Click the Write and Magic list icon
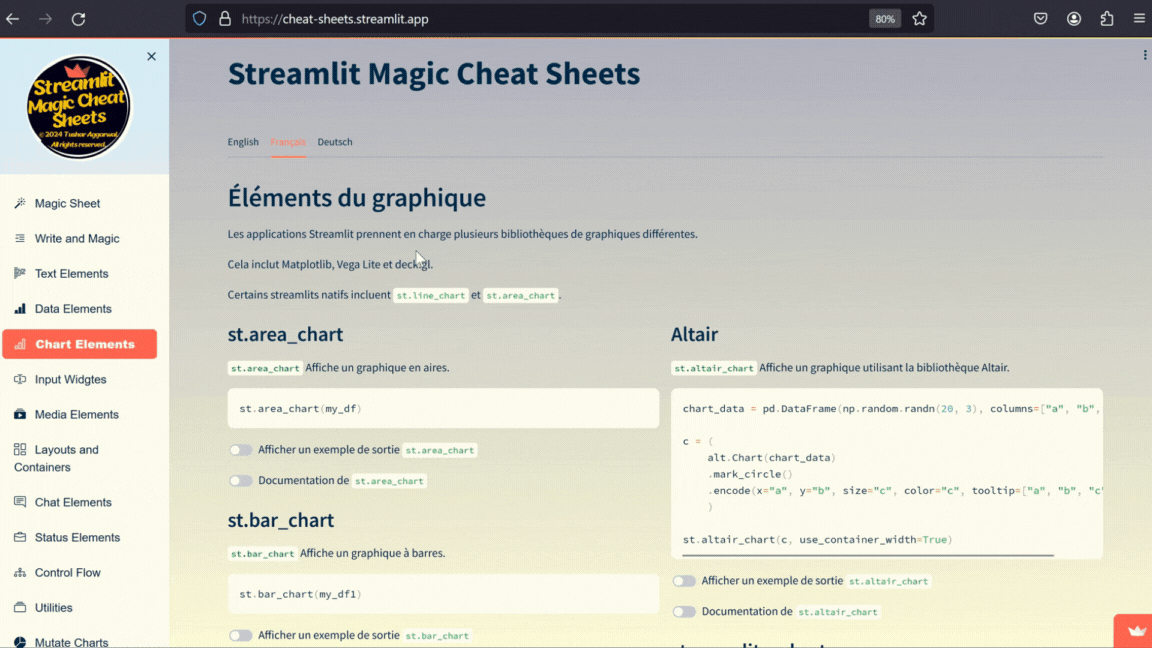The height and width of the screenshot is (648, 1152). point(20,238)
